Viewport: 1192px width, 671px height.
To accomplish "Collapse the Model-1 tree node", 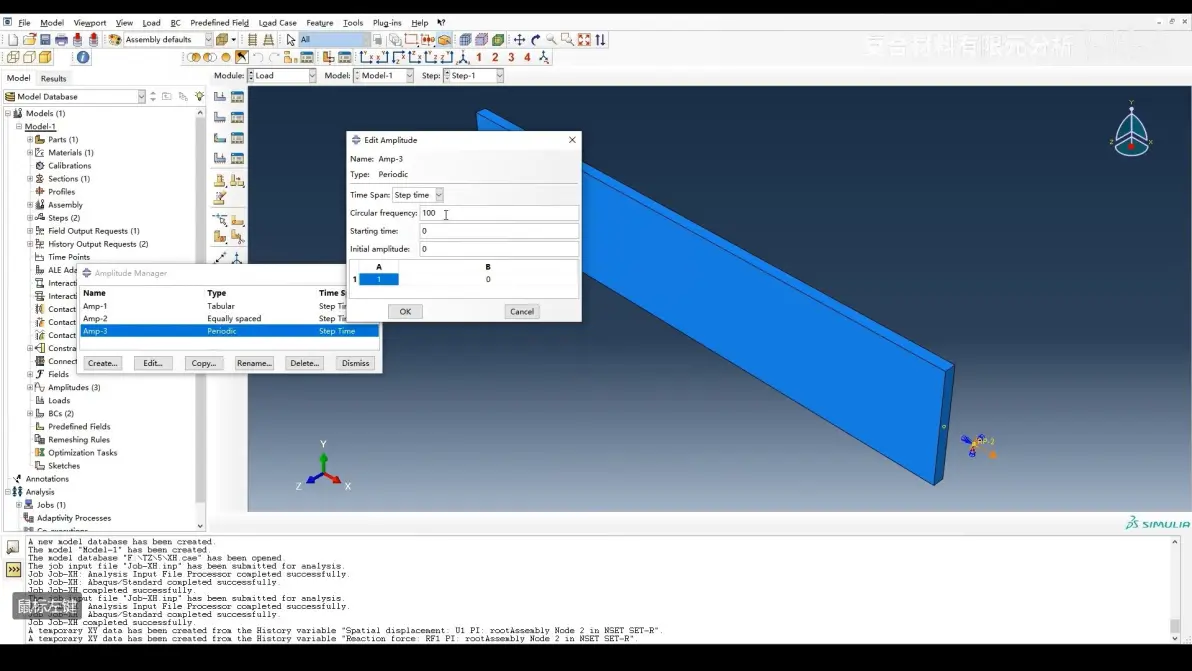I will (x=19, y=127).
